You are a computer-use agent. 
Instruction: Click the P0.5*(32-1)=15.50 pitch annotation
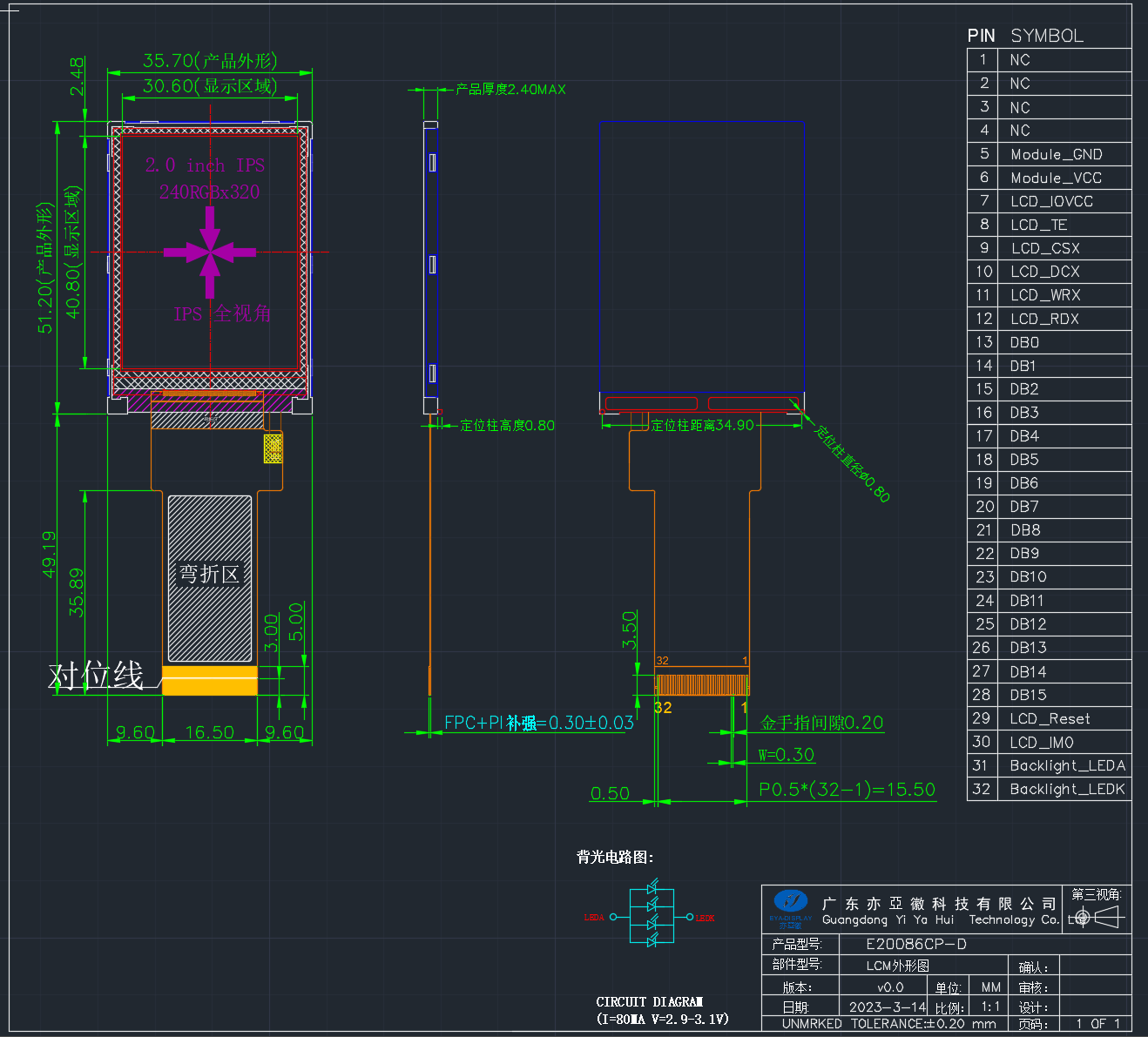click(x=847, y=790)
